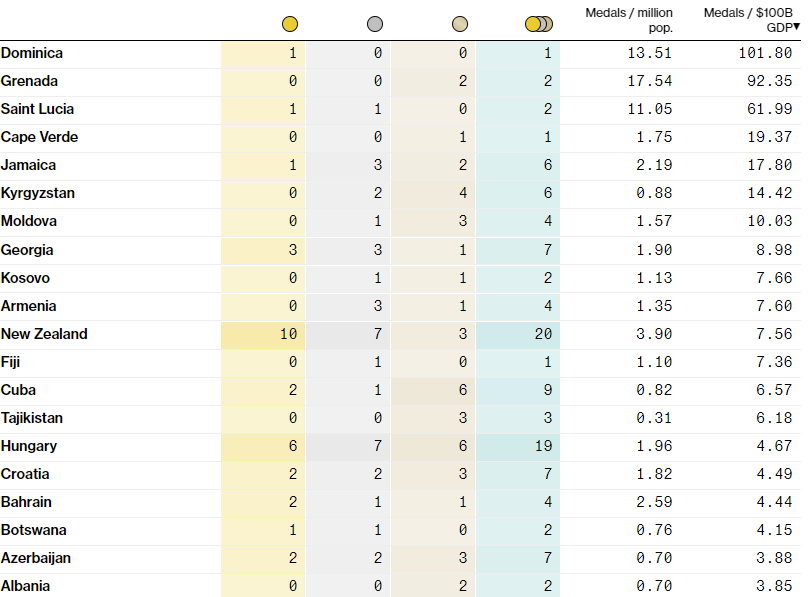Select the Saint Lucia row label
Viewport: 808px width, 597px height.
[37, 109]
